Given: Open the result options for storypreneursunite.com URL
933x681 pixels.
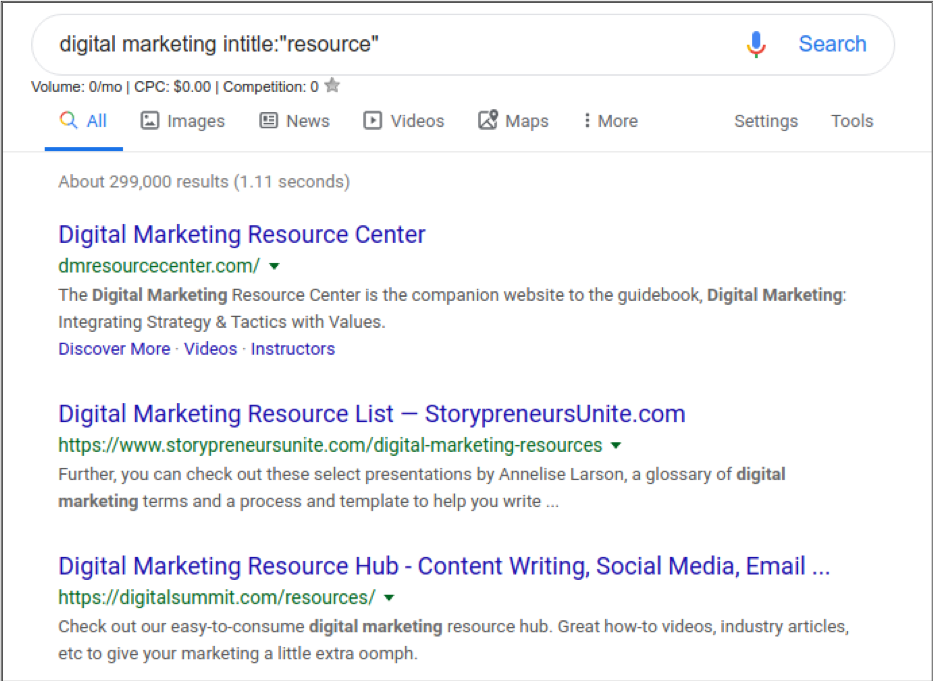Looking at the screenshot, I should coord(616,445).
